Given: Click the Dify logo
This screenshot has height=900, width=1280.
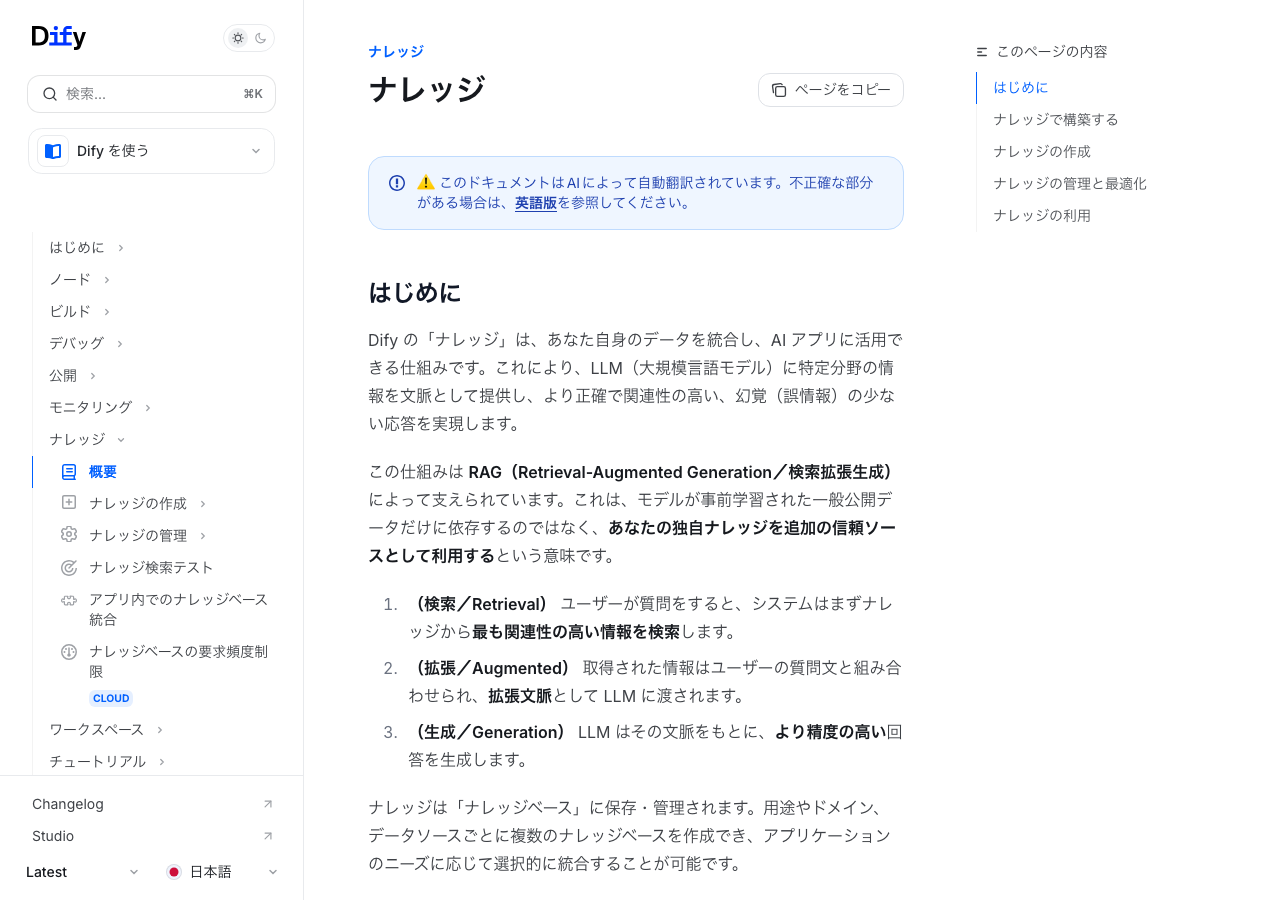Looking at the screenshot, I should click(59, 37).
